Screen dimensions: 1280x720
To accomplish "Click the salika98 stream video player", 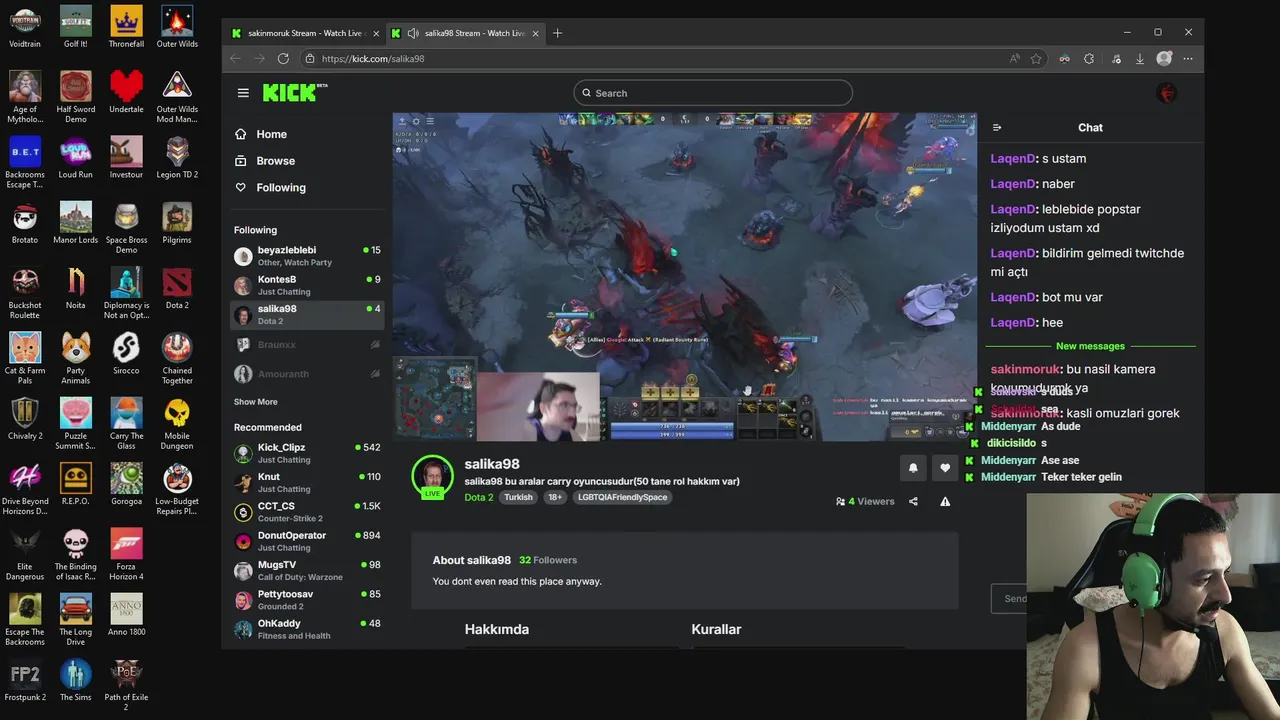I will (x=685, y=276).
